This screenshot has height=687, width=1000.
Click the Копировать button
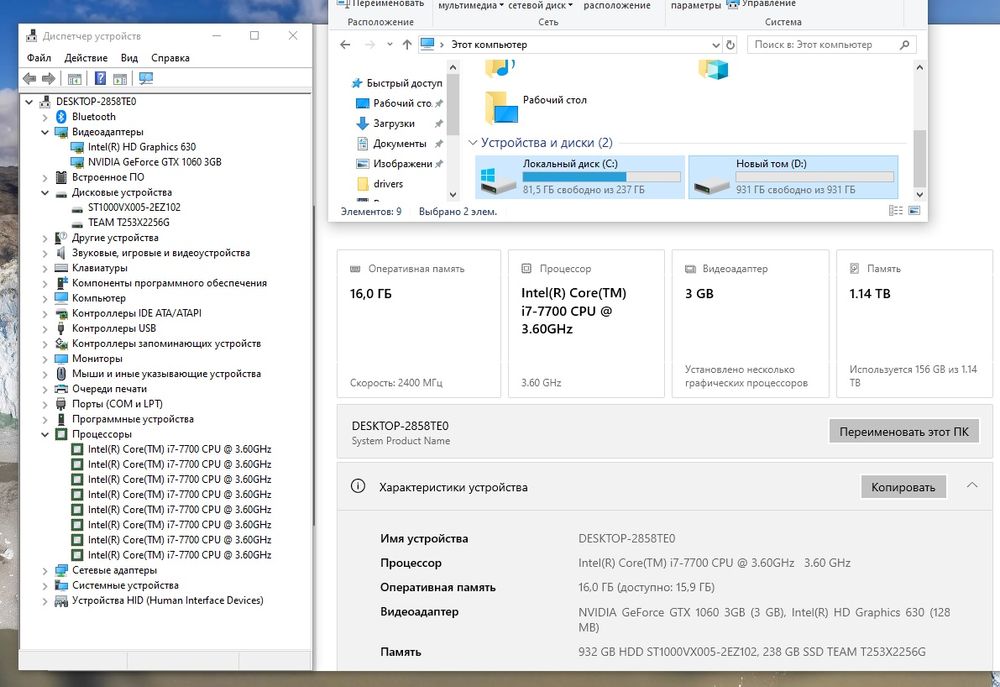coord(903,487)
